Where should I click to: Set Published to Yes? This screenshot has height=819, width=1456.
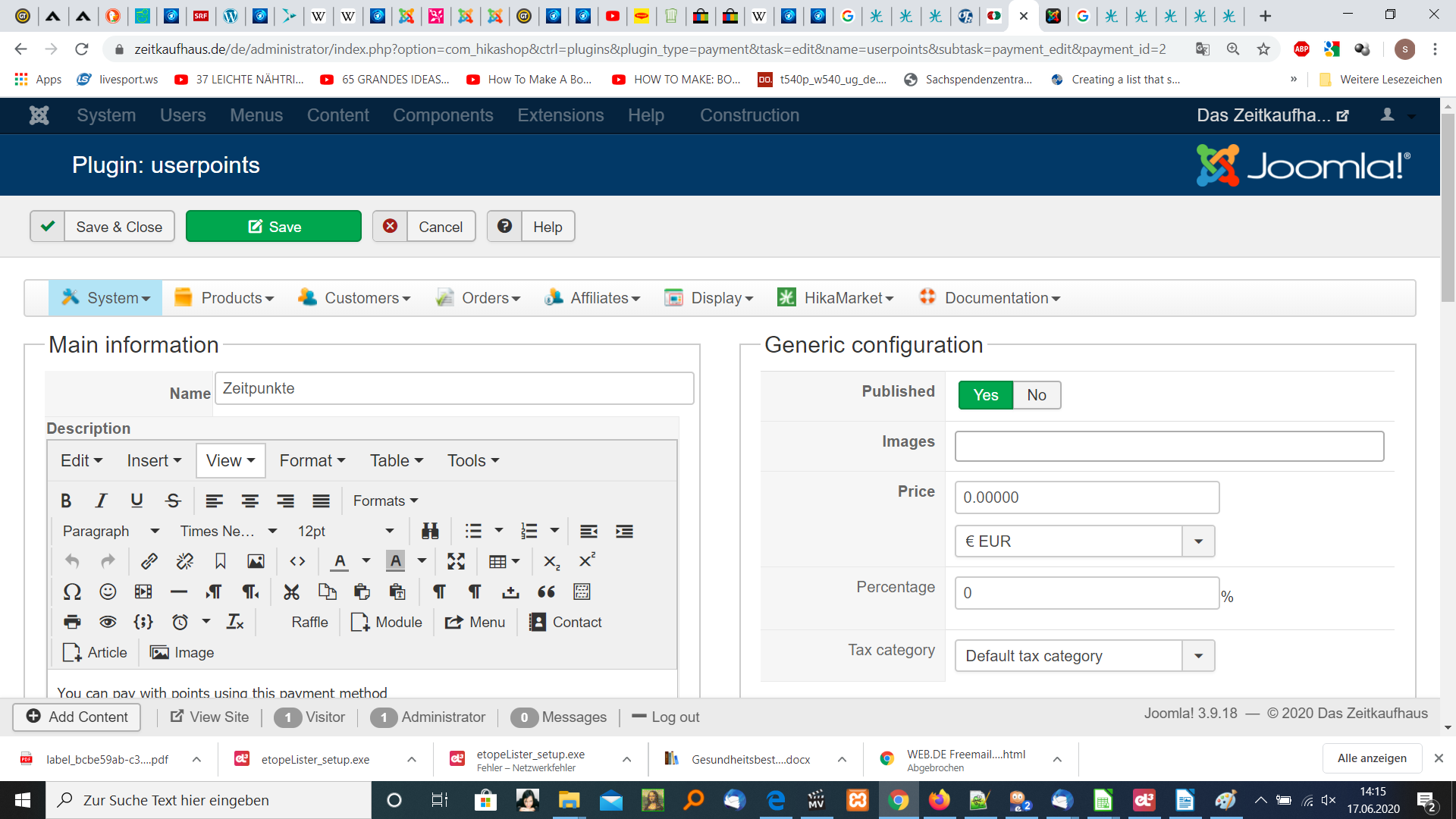985,395
